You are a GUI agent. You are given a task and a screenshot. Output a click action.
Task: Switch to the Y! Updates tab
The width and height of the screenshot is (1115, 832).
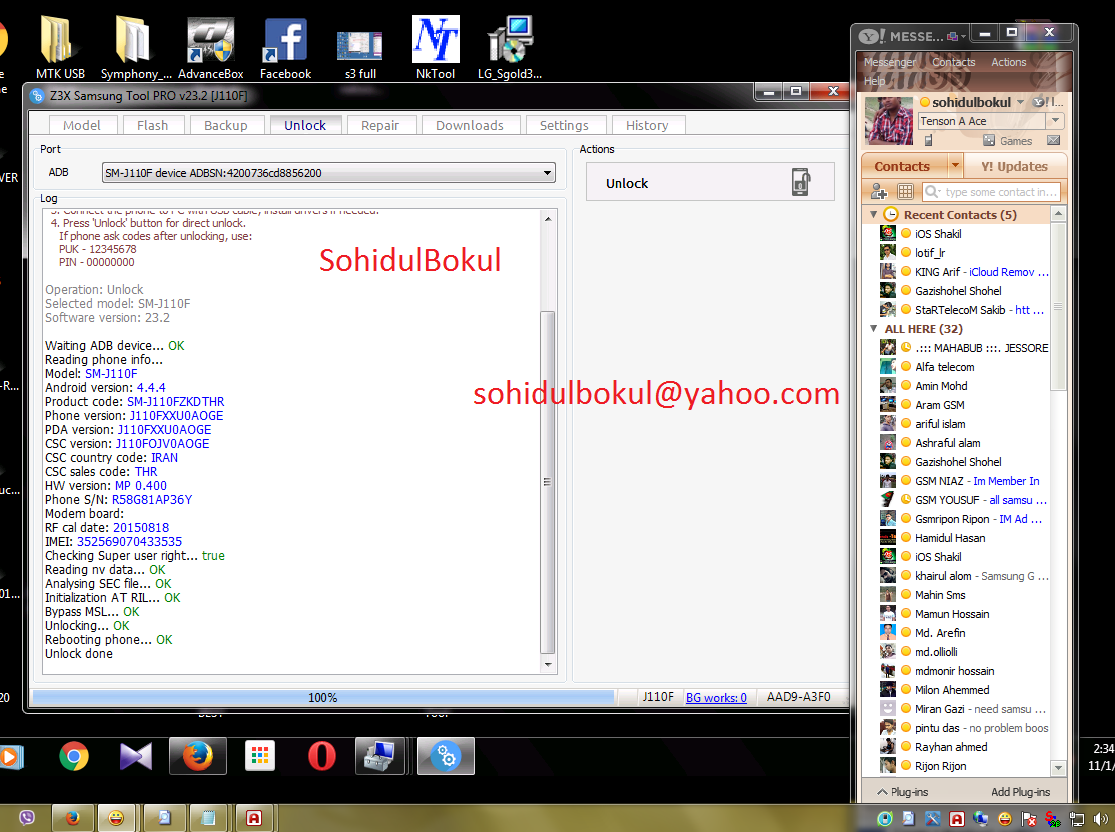[1014, 166]
